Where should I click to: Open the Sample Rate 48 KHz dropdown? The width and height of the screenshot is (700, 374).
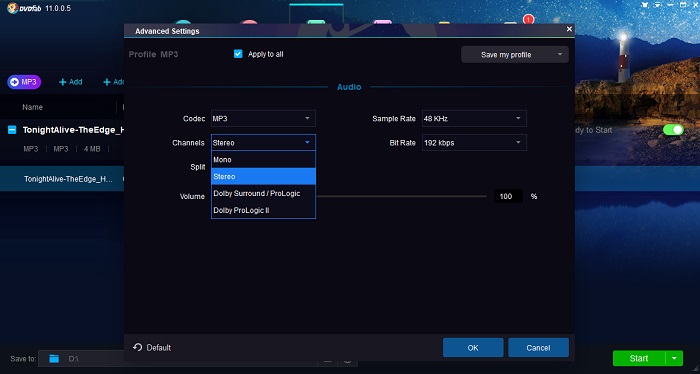(474, 119)
